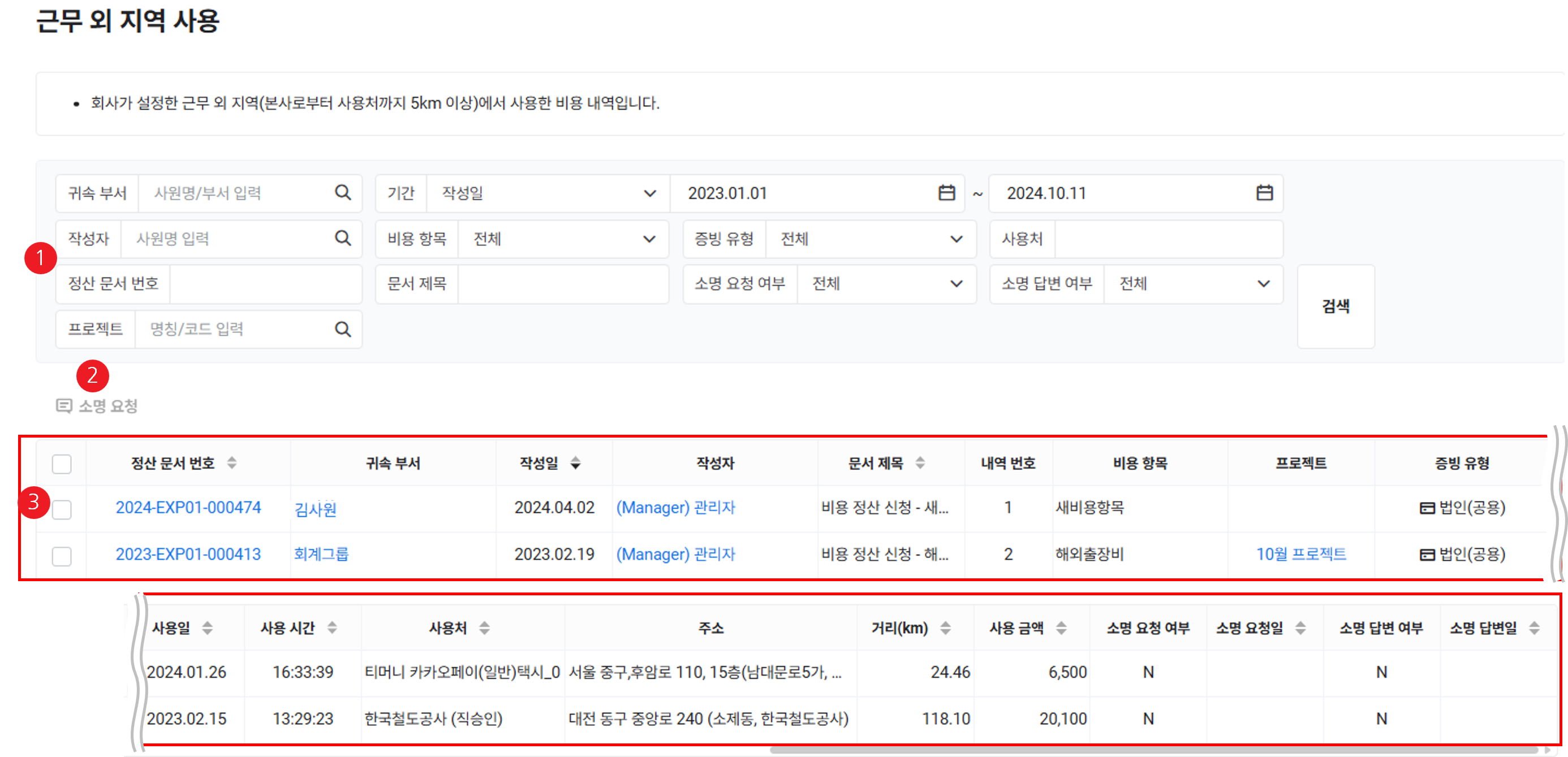The height and width of the screenshot is (757, 1568).
Task: Check the row 2024-EXP01-000474 checkbox
Action: (62, 509)
